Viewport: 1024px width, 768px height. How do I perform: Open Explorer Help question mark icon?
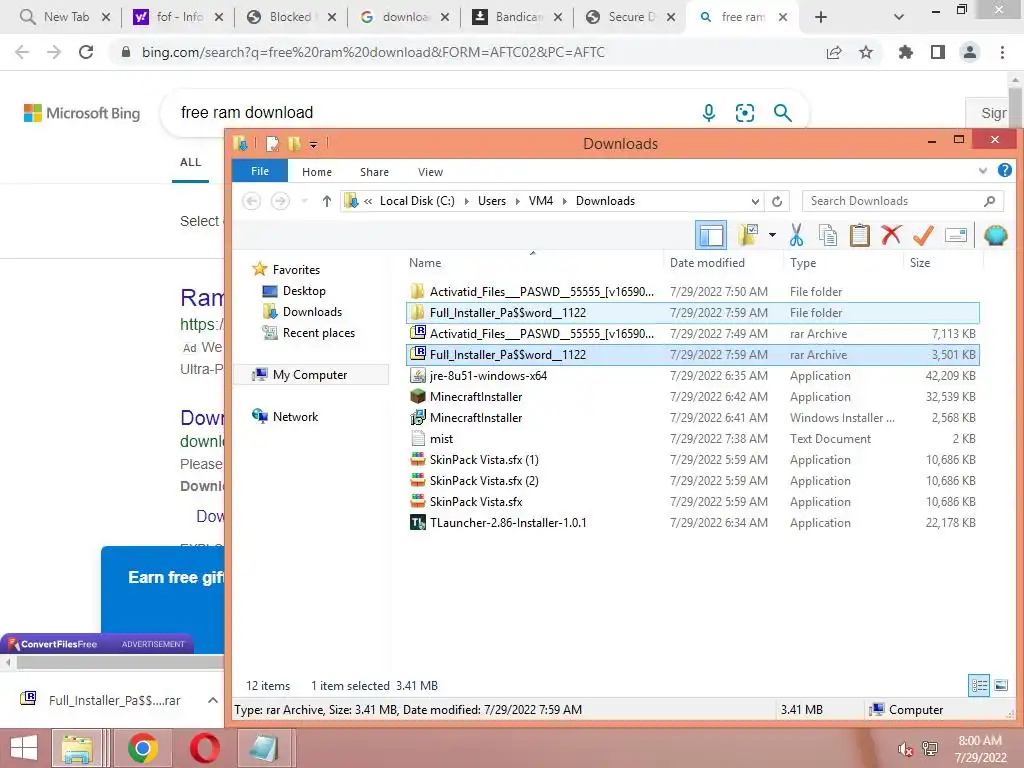point(1004,170)
